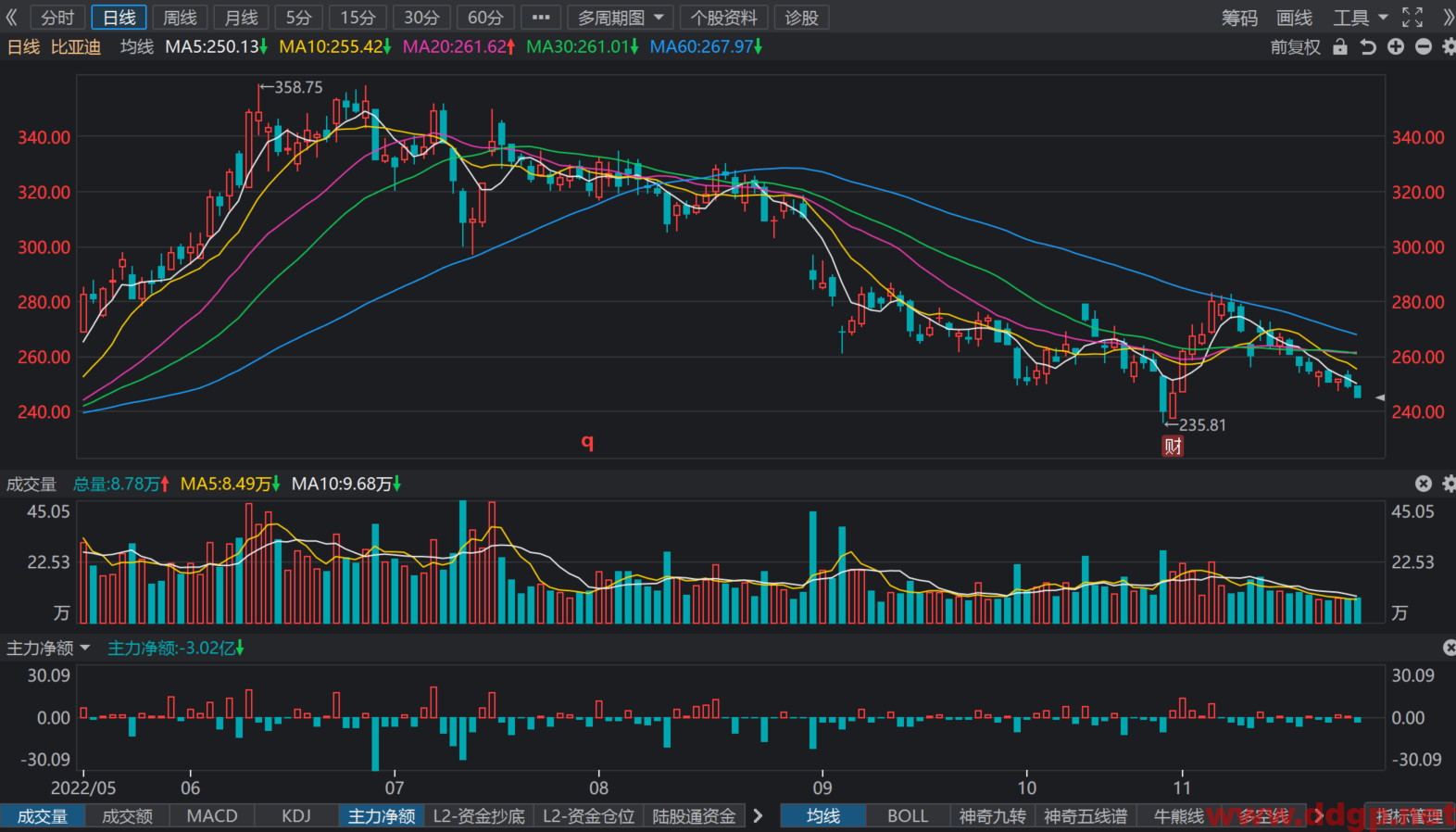This screenshot has width=1456, height=832.
Task: Select 日线 daily candlestick view
Action: click(x=119, y=18)
